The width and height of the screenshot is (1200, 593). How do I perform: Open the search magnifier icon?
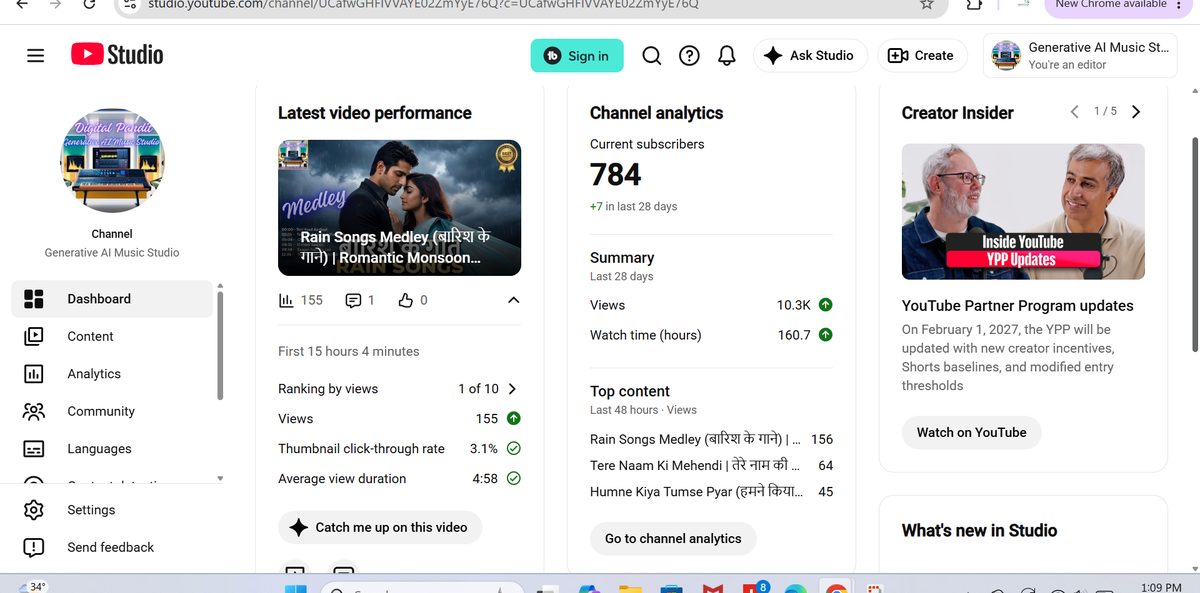(651, 56)
